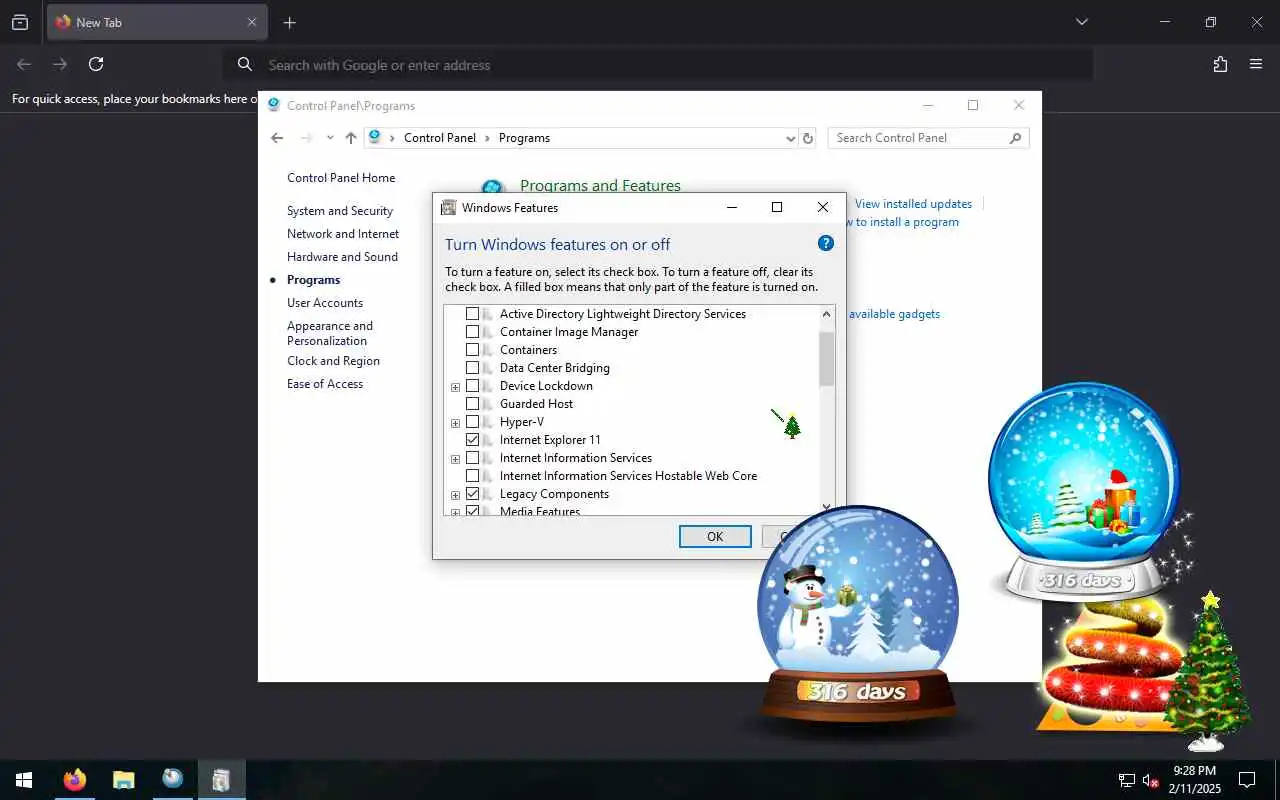Open Hardware and Sound category
The width and height of the screenshot is (1280, 800).
pos(342,257)
